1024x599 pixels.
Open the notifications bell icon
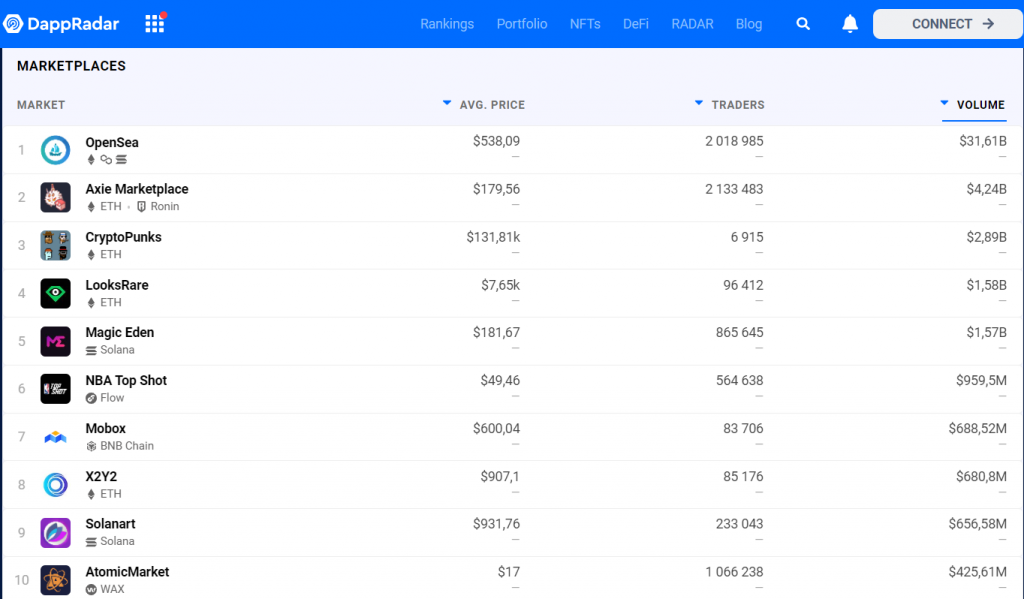pos(850,24)
